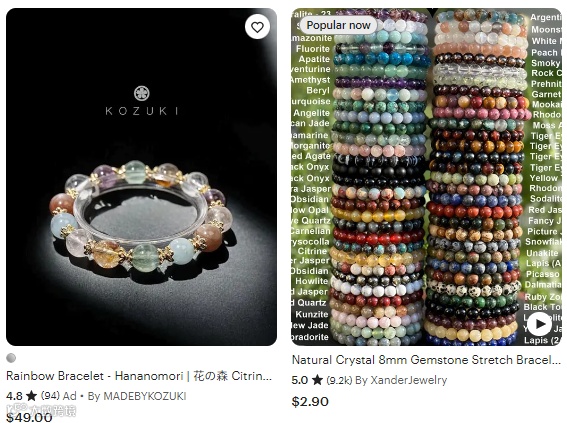Image resolution: width=567 pixels, height=423 pixels.
Task: Click the Ad label on Kozuki listing
Action: pos(70,396)
